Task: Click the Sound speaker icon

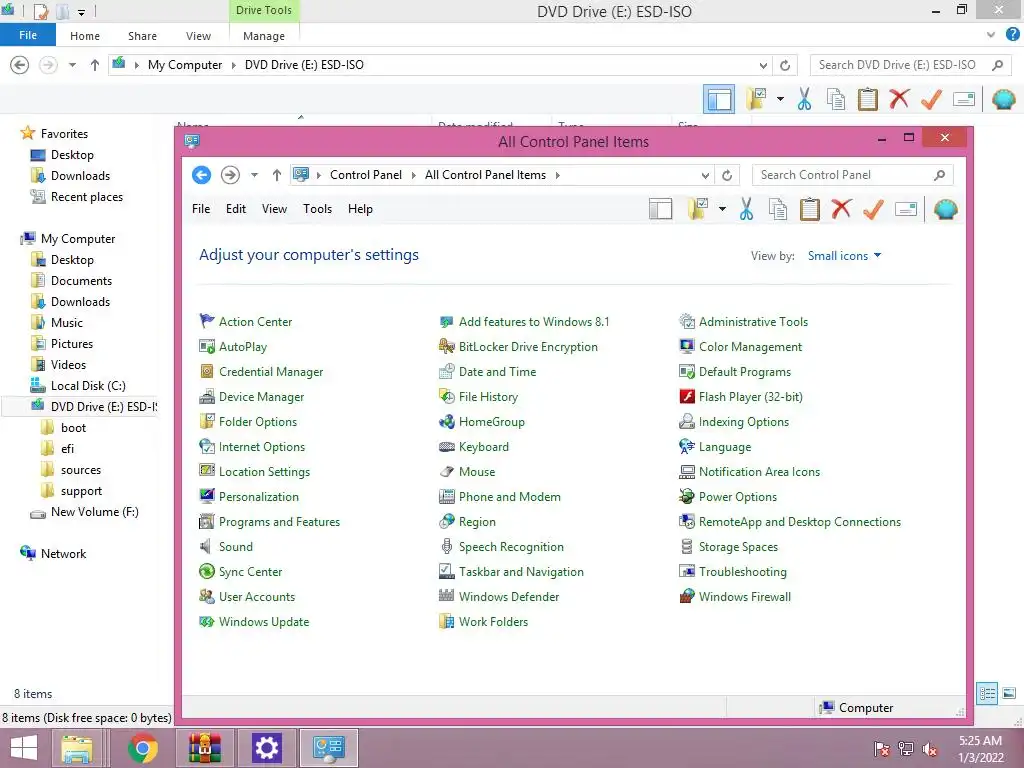Action: coord(206,547)
